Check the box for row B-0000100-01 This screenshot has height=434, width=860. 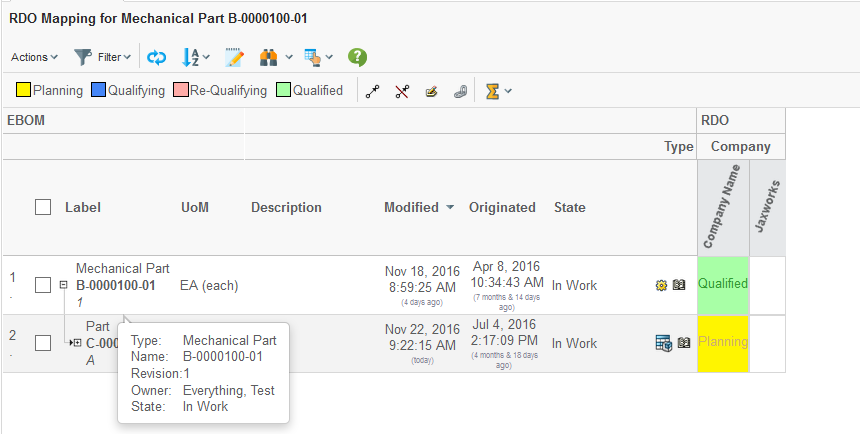[43, 285]
